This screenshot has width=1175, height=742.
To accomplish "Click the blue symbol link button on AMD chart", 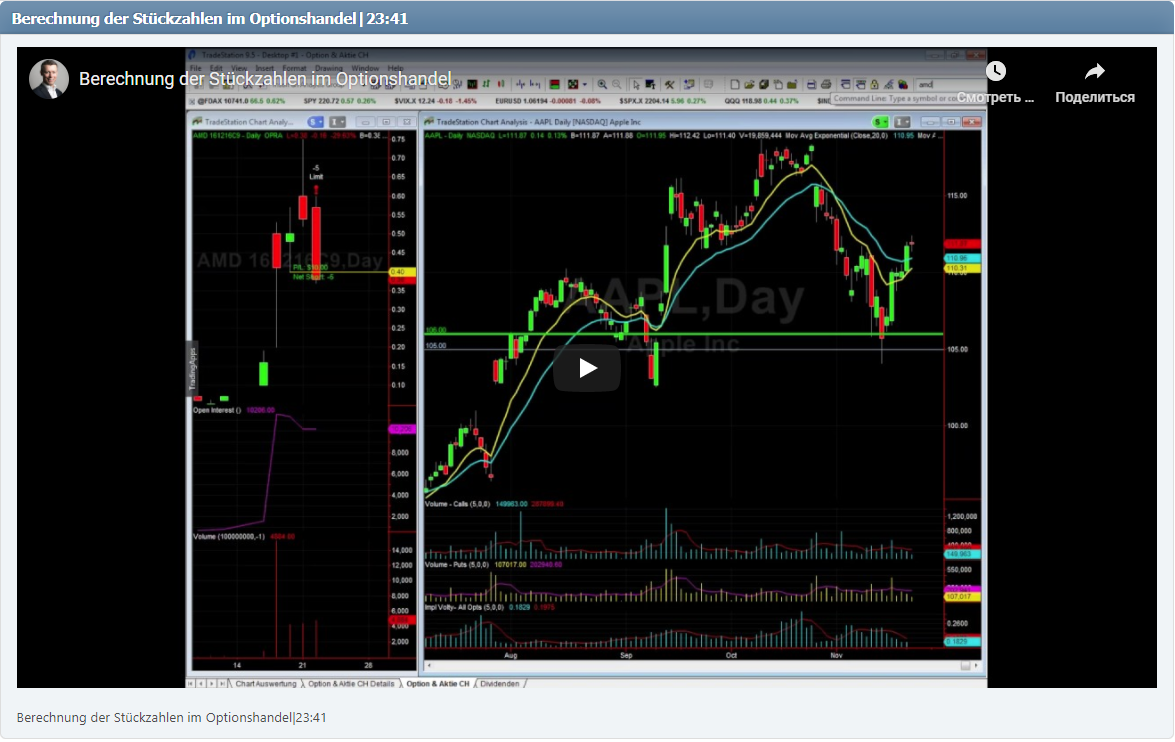I will pyautogui.click(x=315, y=121).
